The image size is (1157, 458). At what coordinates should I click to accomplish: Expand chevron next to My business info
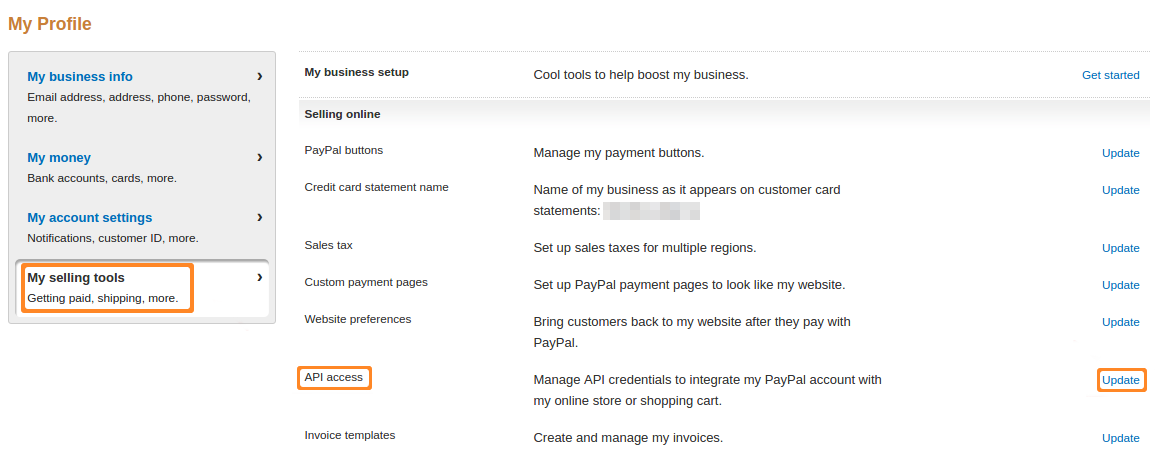260,75
